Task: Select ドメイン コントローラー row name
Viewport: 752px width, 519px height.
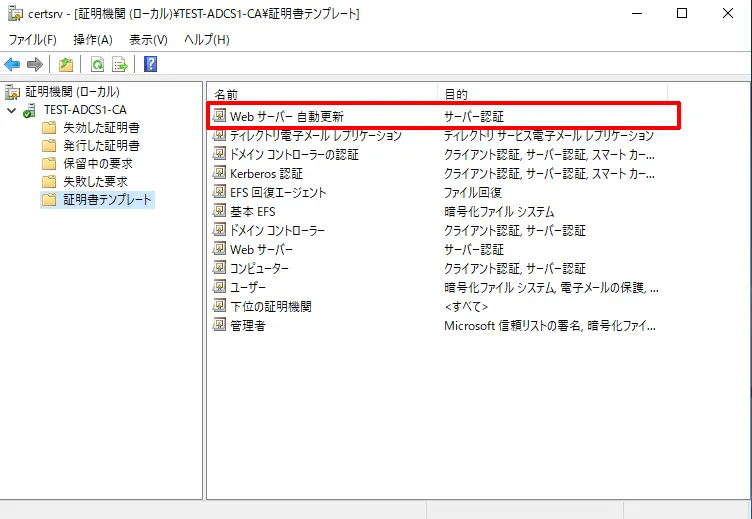Action: tap(277, 231)
